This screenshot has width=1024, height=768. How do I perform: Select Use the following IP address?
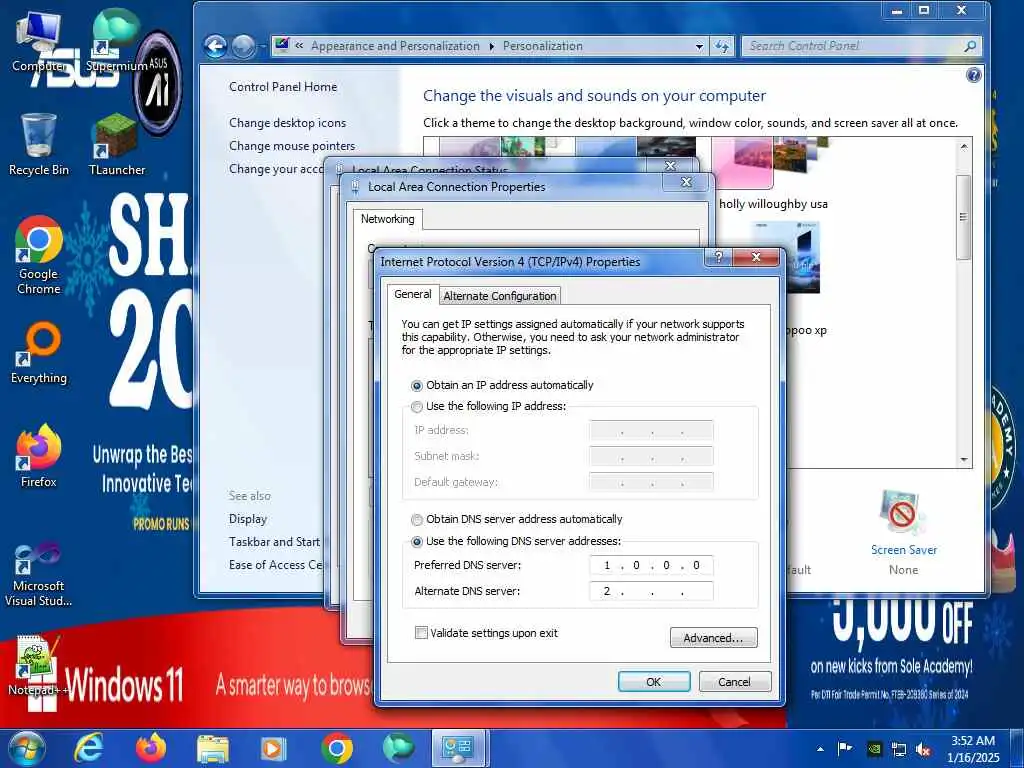click(x=417, y=407)
